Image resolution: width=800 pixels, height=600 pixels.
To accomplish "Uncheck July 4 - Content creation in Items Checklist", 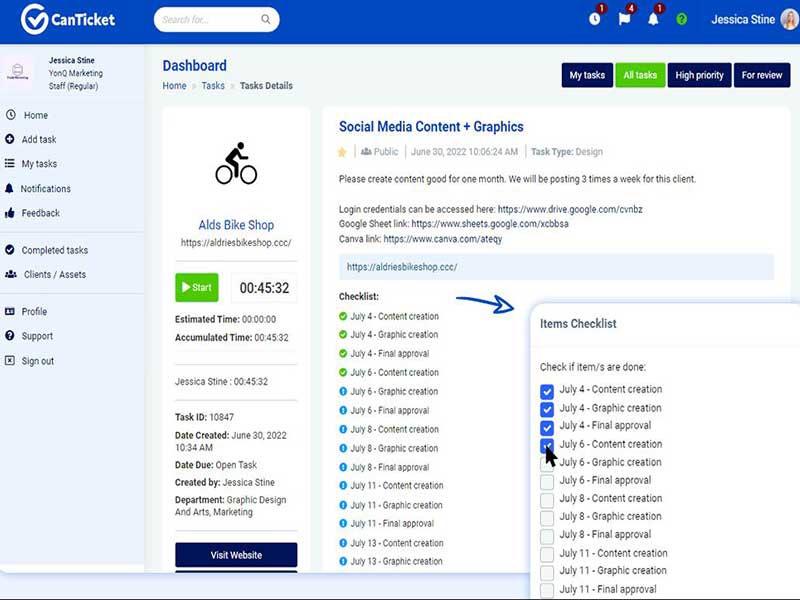I will tap(547, 391).
